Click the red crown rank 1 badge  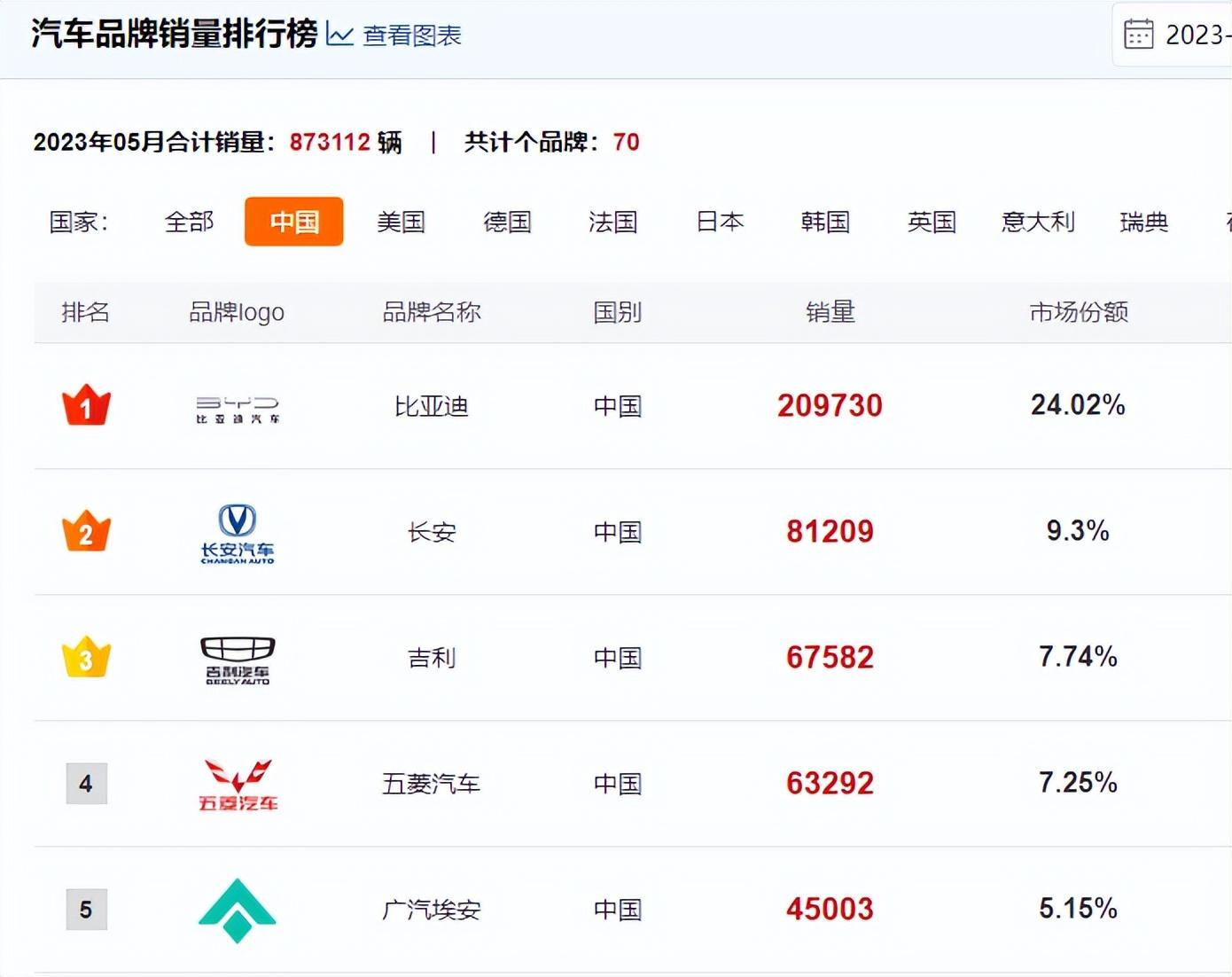coord(86,405)
